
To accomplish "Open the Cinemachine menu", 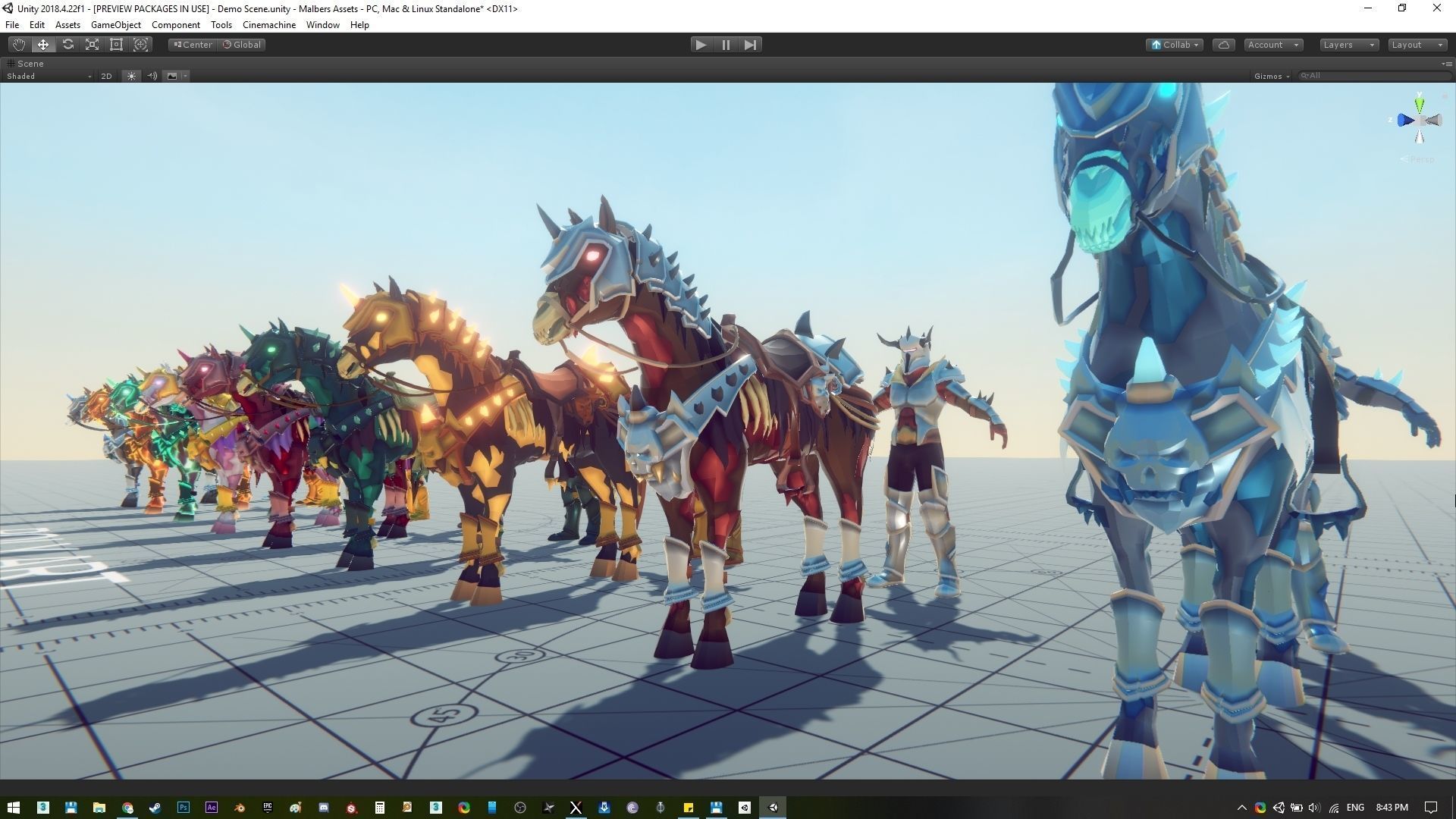I will (x=269, y=25).
